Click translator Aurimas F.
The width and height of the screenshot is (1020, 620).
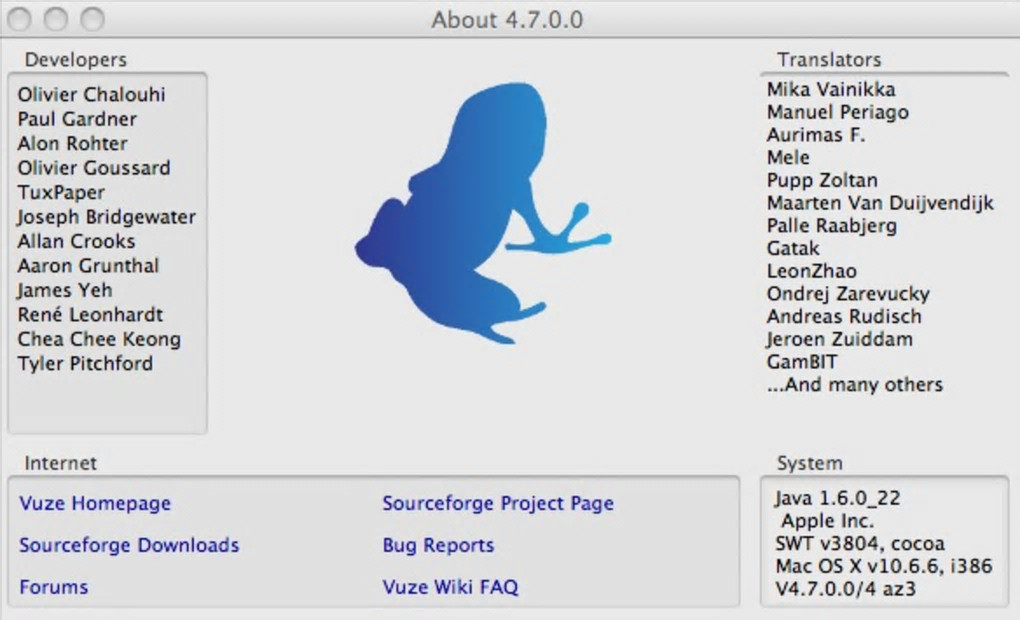click(x=816, y=135)
